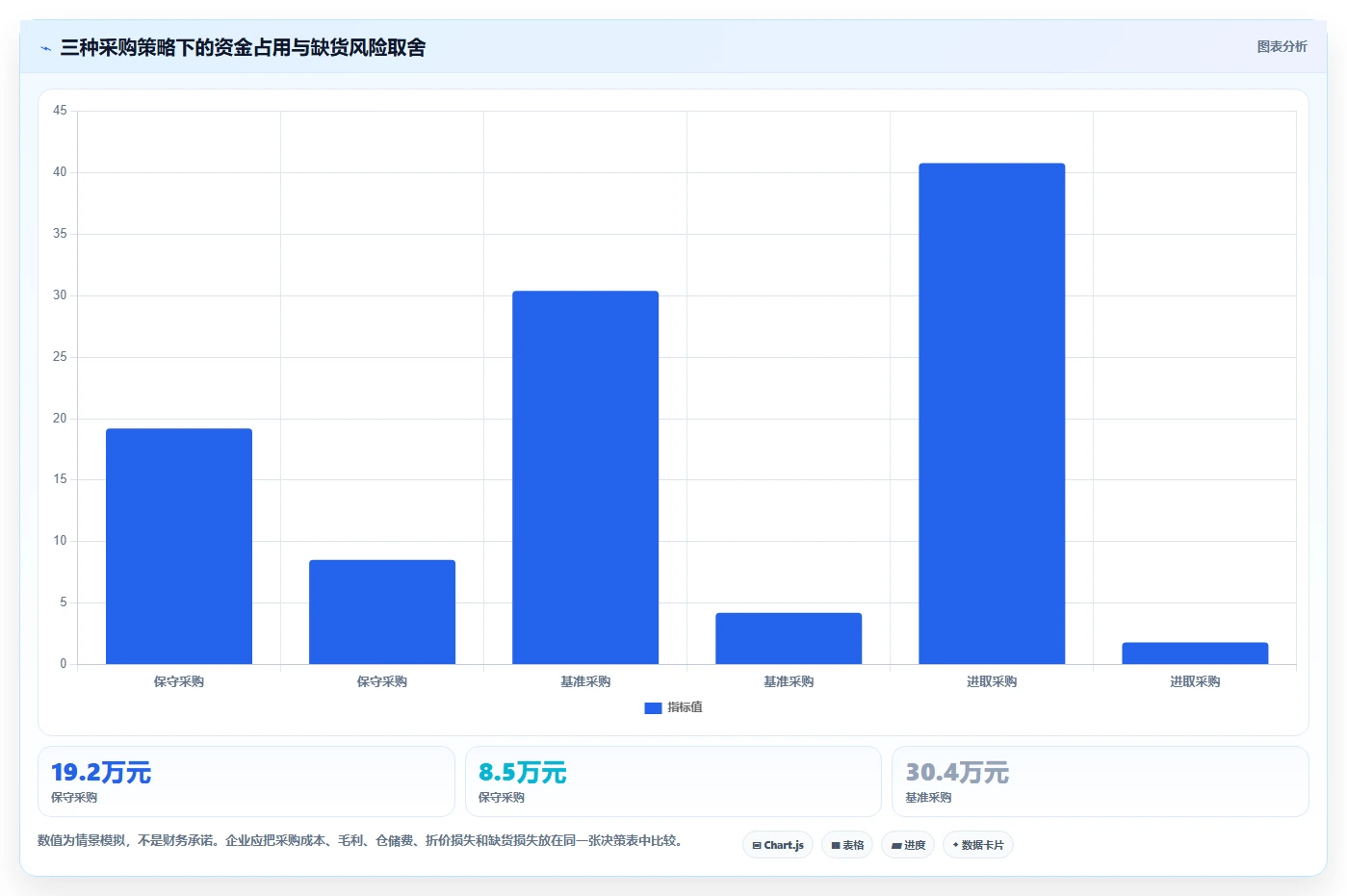The height and width of the screenshot is (896, 1347).
Task: Click the y-axis label 10
Action: point(60,541)
